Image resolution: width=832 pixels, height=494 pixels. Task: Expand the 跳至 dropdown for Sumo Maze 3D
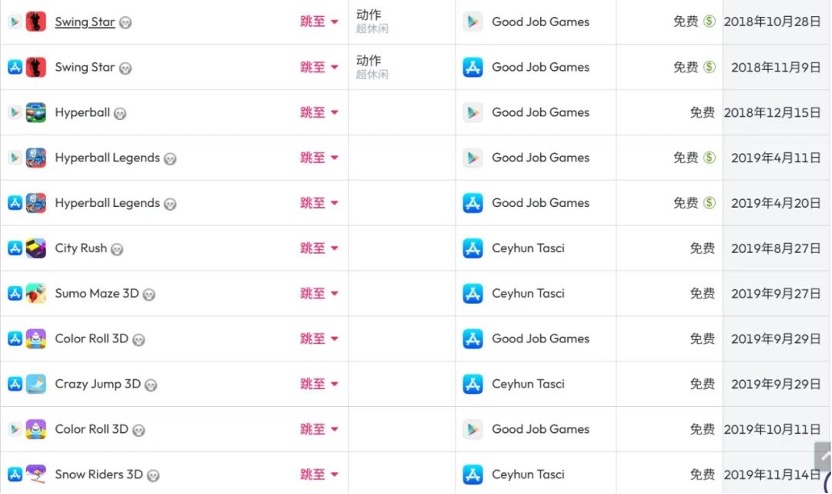[320, 294]
